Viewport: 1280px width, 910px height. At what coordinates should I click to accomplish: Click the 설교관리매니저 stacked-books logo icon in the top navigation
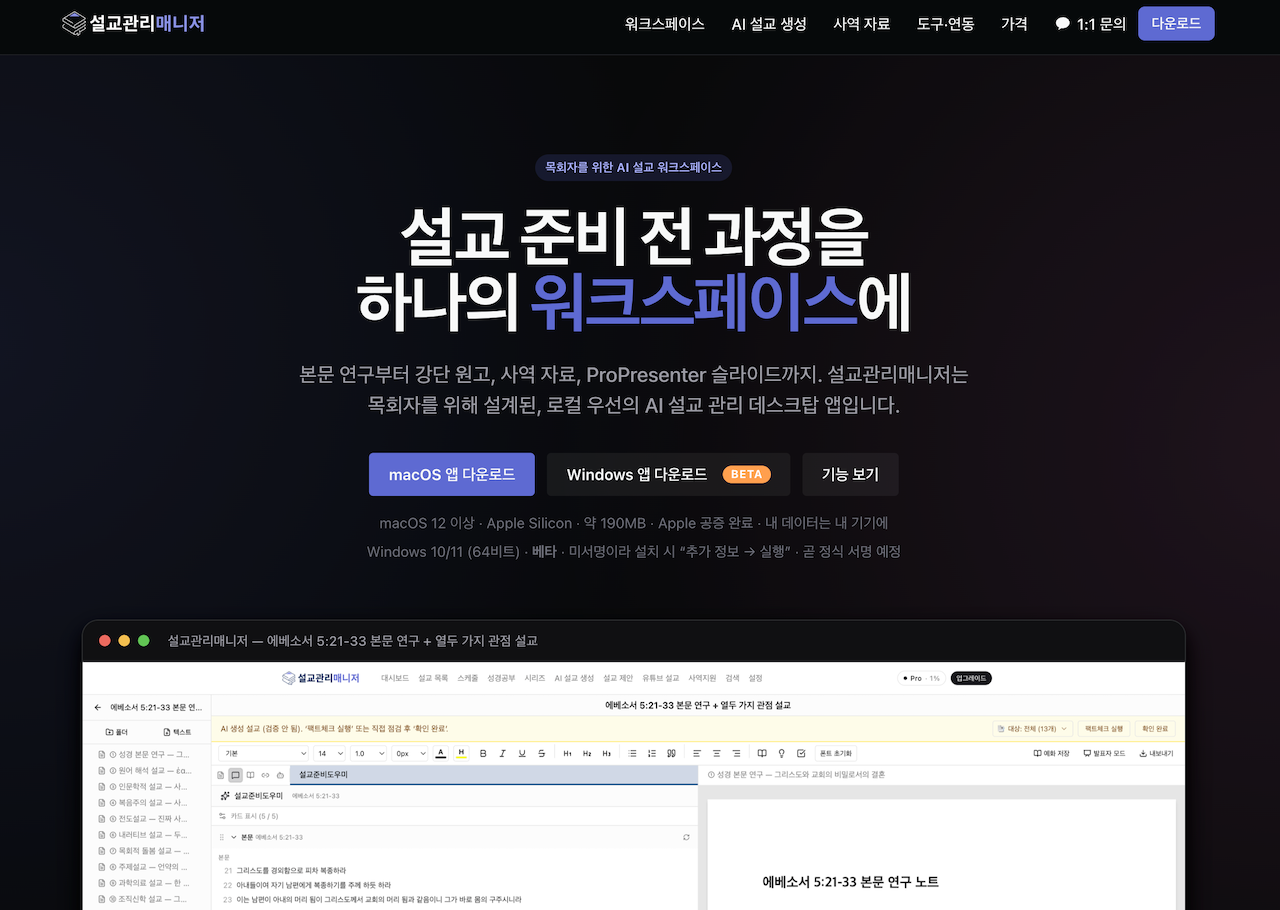[74, 23]
